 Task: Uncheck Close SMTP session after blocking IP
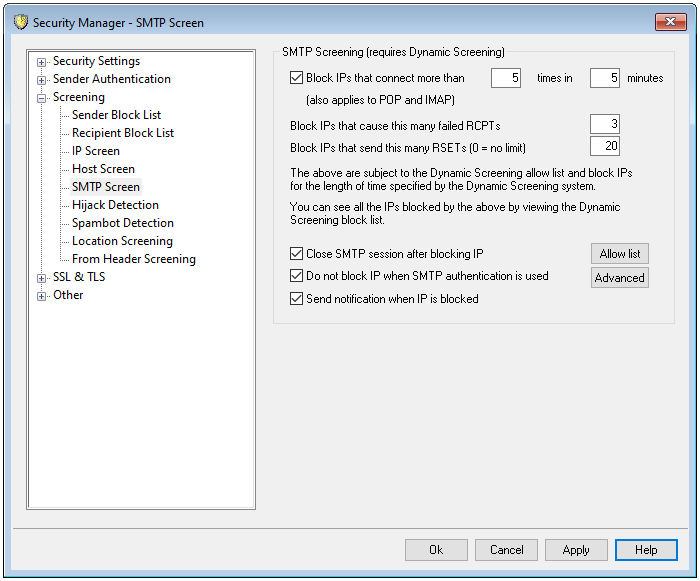pyautogui.click(x=296, y=254)
